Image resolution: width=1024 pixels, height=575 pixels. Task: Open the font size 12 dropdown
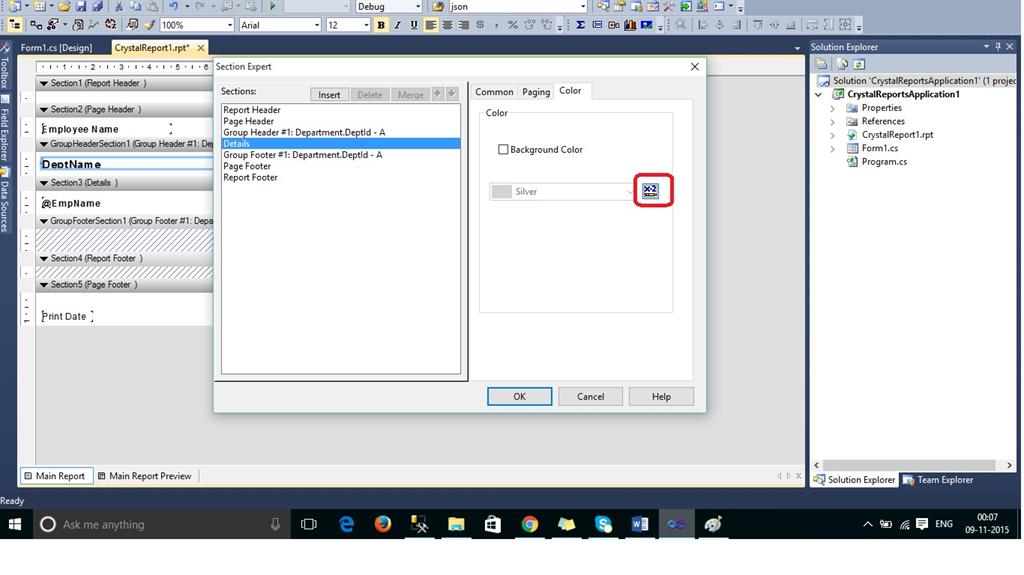click(366, 25)
